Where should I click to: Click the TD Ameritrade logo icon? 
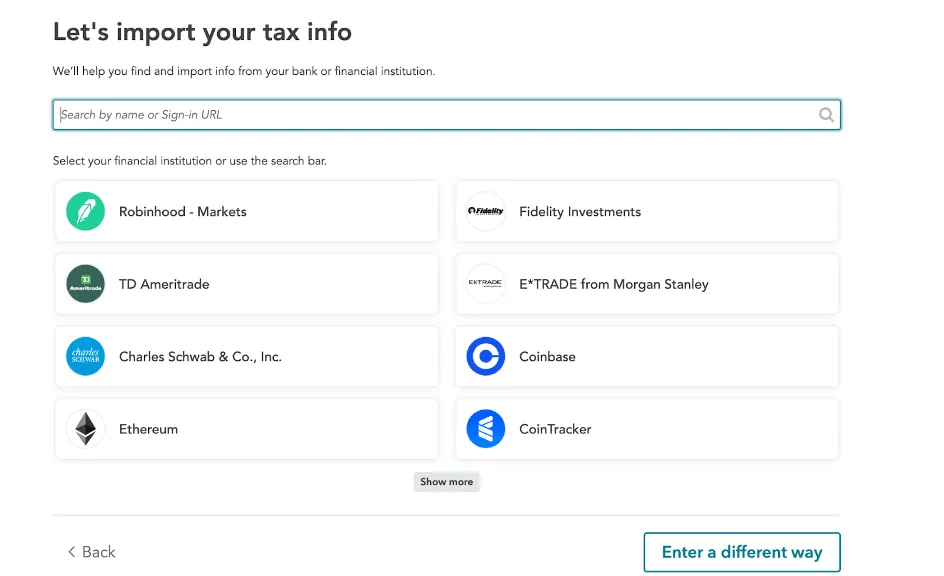coord(85,284)
